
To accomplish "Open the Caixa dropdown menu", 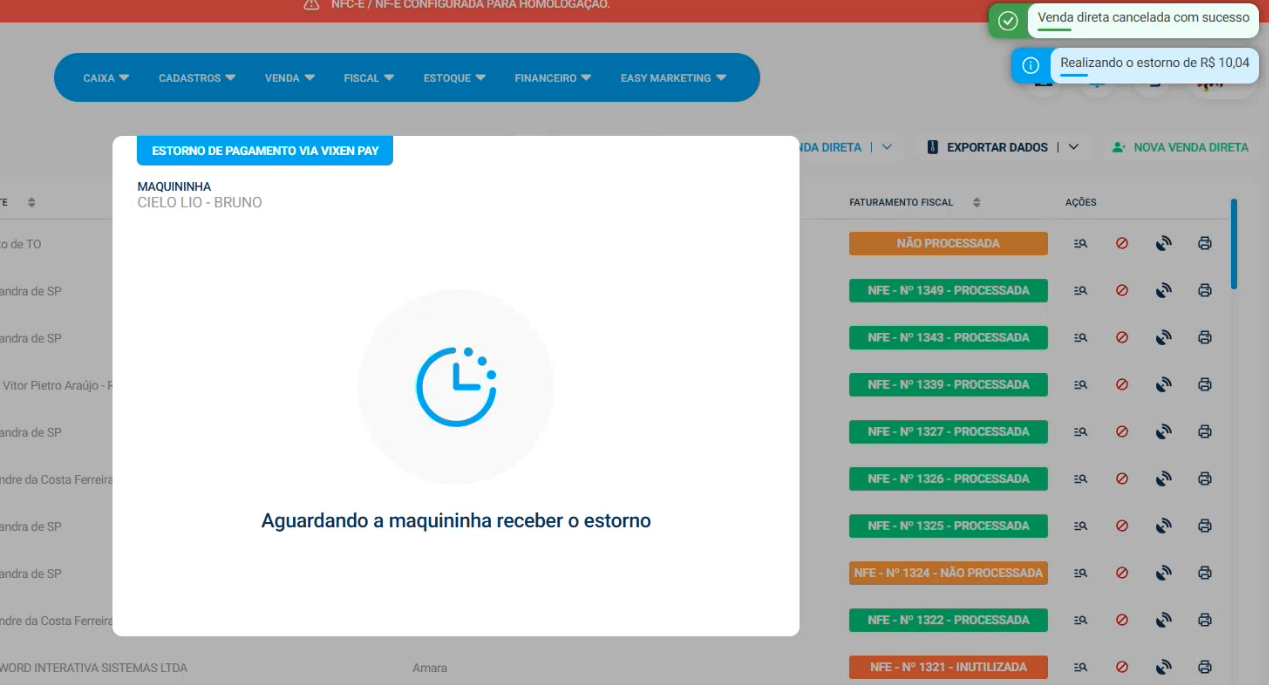I will pos(106,78).
